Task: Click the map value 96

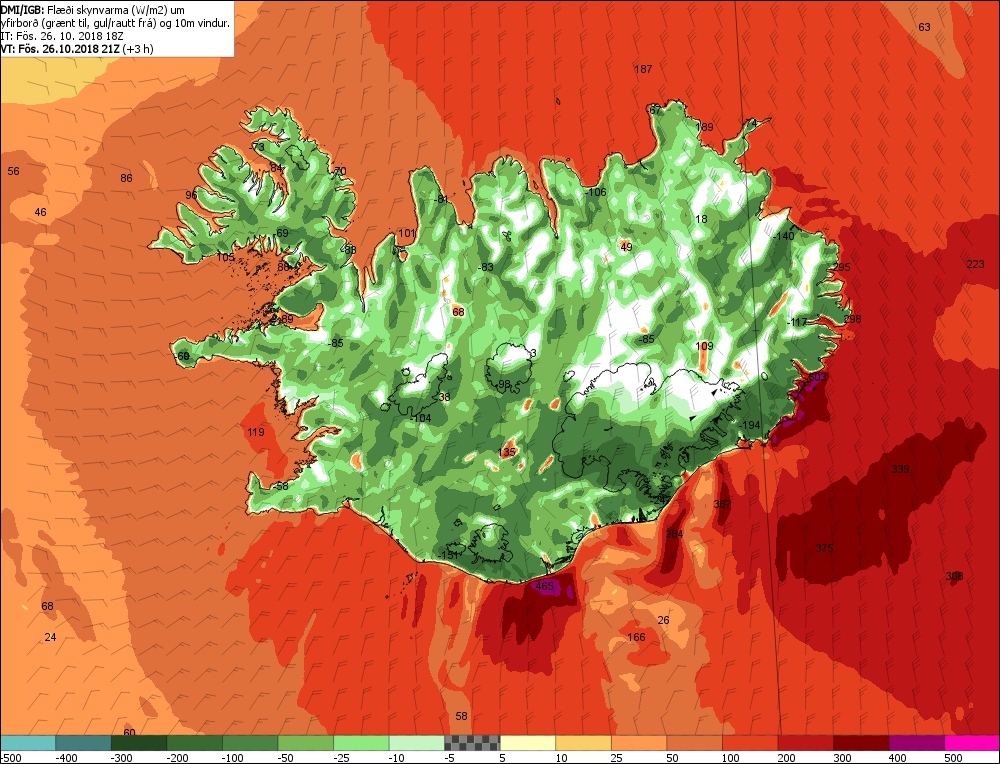Action: click(191, 195)
